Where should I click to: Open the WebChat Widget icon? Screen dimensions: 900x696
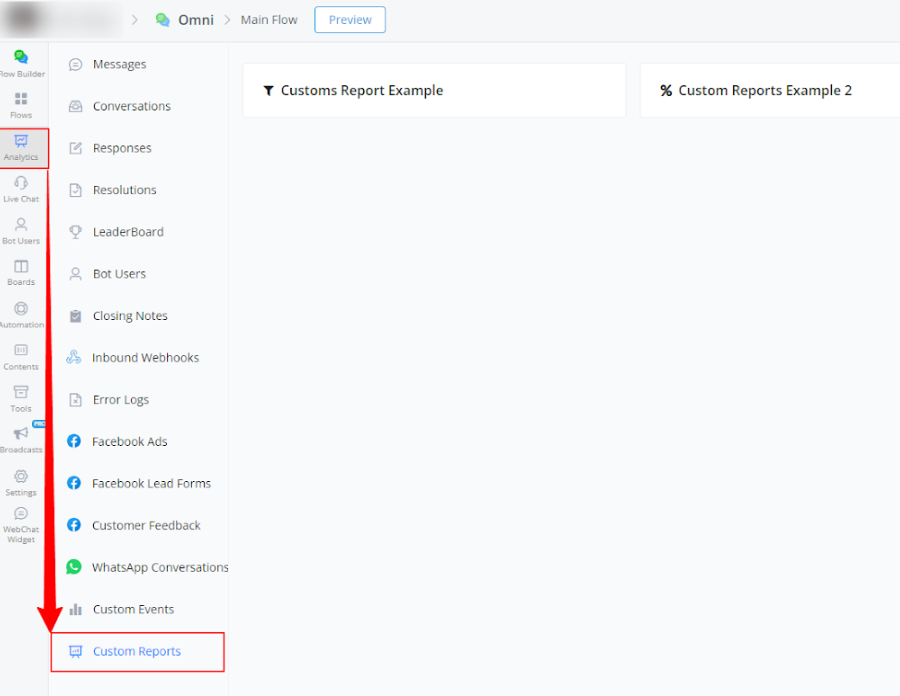pos(21,515)
